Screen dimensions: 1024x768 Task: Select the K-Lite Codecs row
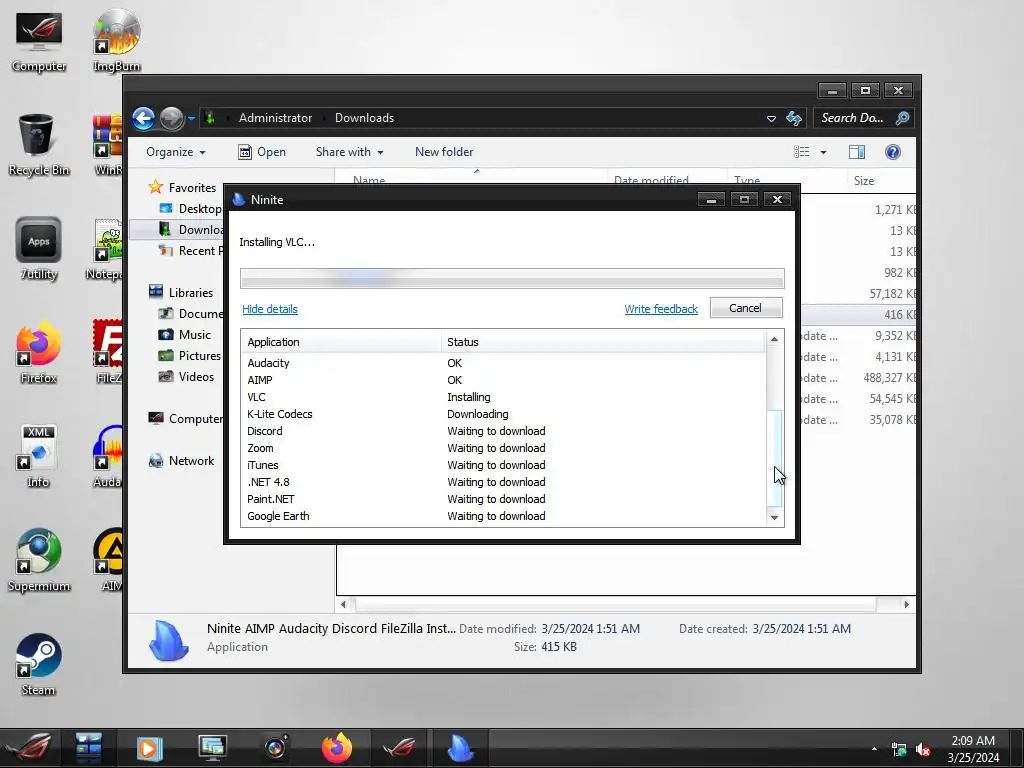tap(503, 414)
